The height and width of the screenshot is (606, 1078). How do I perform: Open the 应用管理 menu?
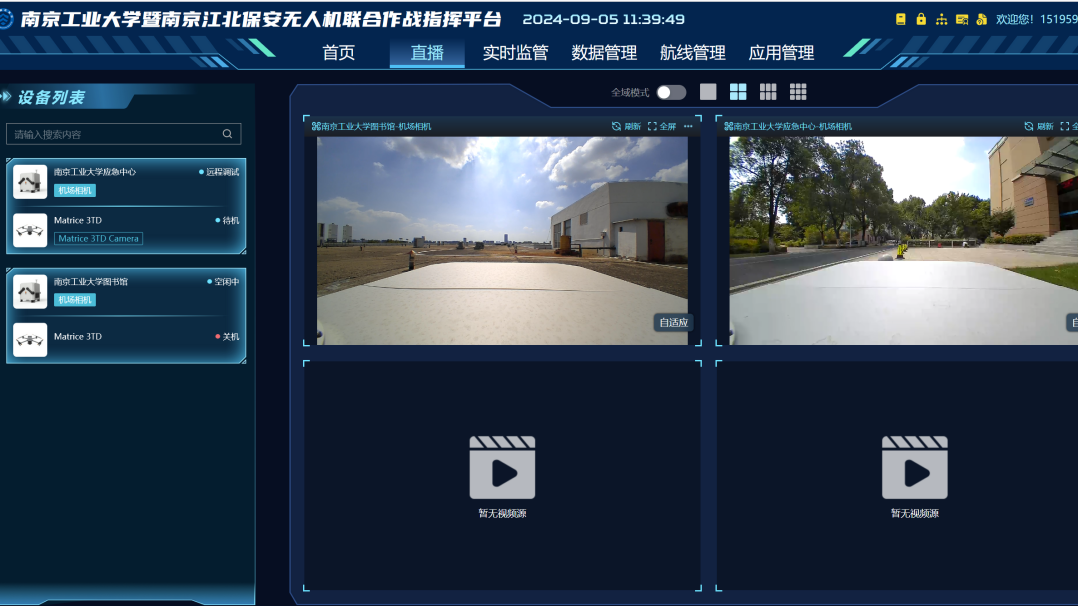click(x=781, y=53)
